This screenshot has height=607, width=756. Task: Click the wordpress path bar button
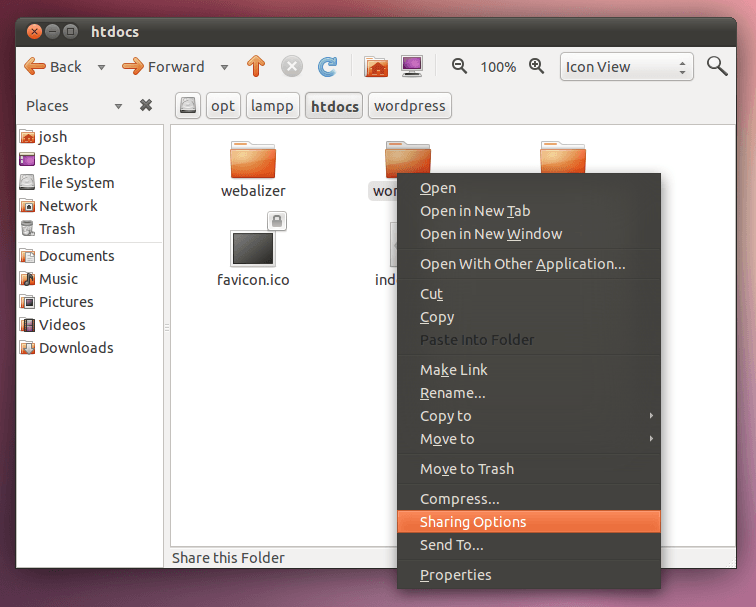(x=410, y=106)
